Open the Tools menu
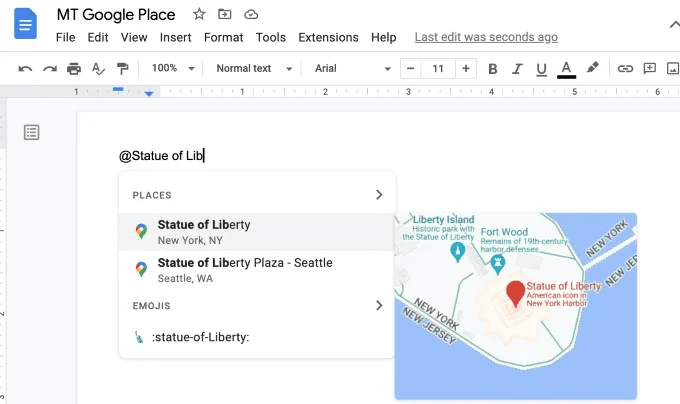680x404 pixels. [271, 38]
